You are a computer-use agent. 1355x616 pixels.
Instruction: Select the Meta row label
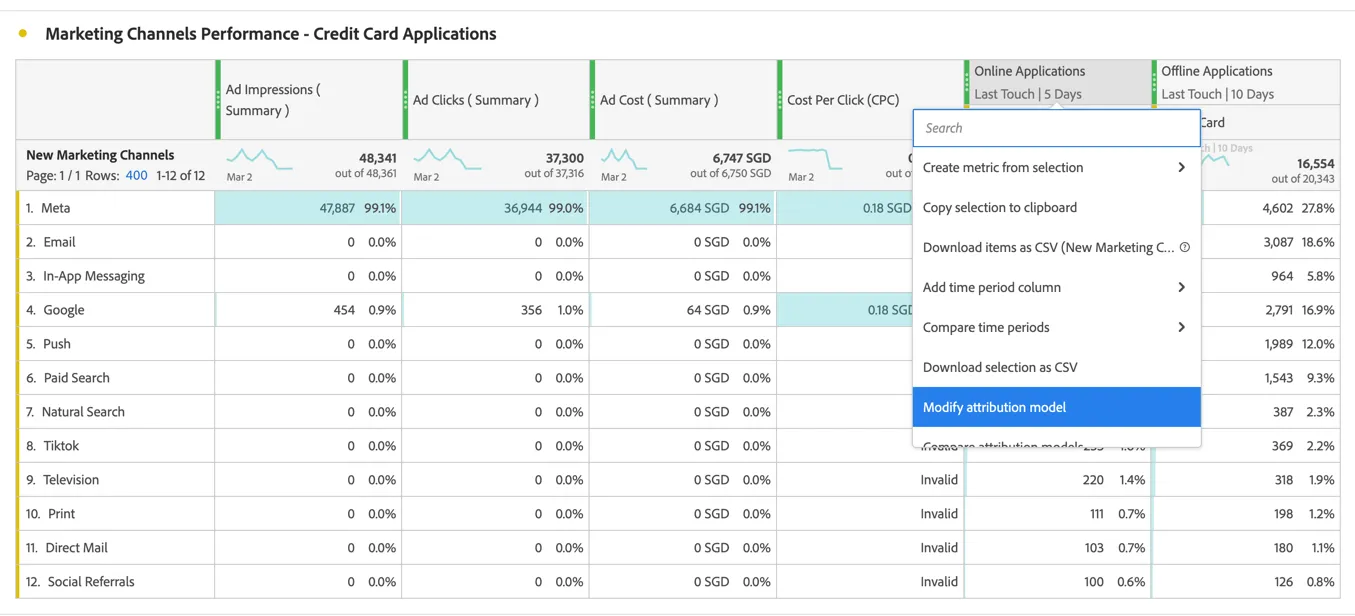pos(56,208)
